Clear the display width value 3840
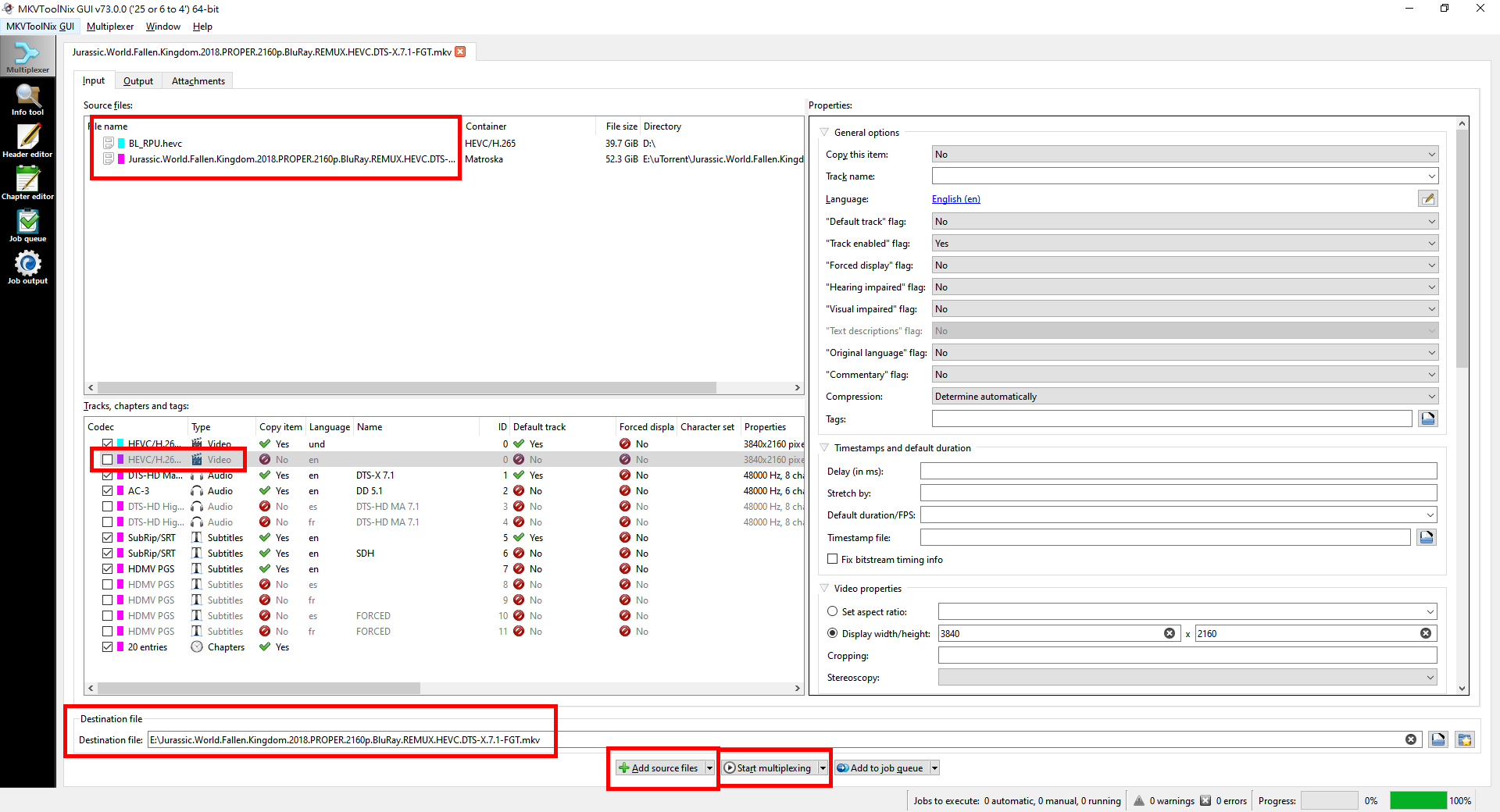Viewport: 1500px width, 812px height. point(1170,633)
